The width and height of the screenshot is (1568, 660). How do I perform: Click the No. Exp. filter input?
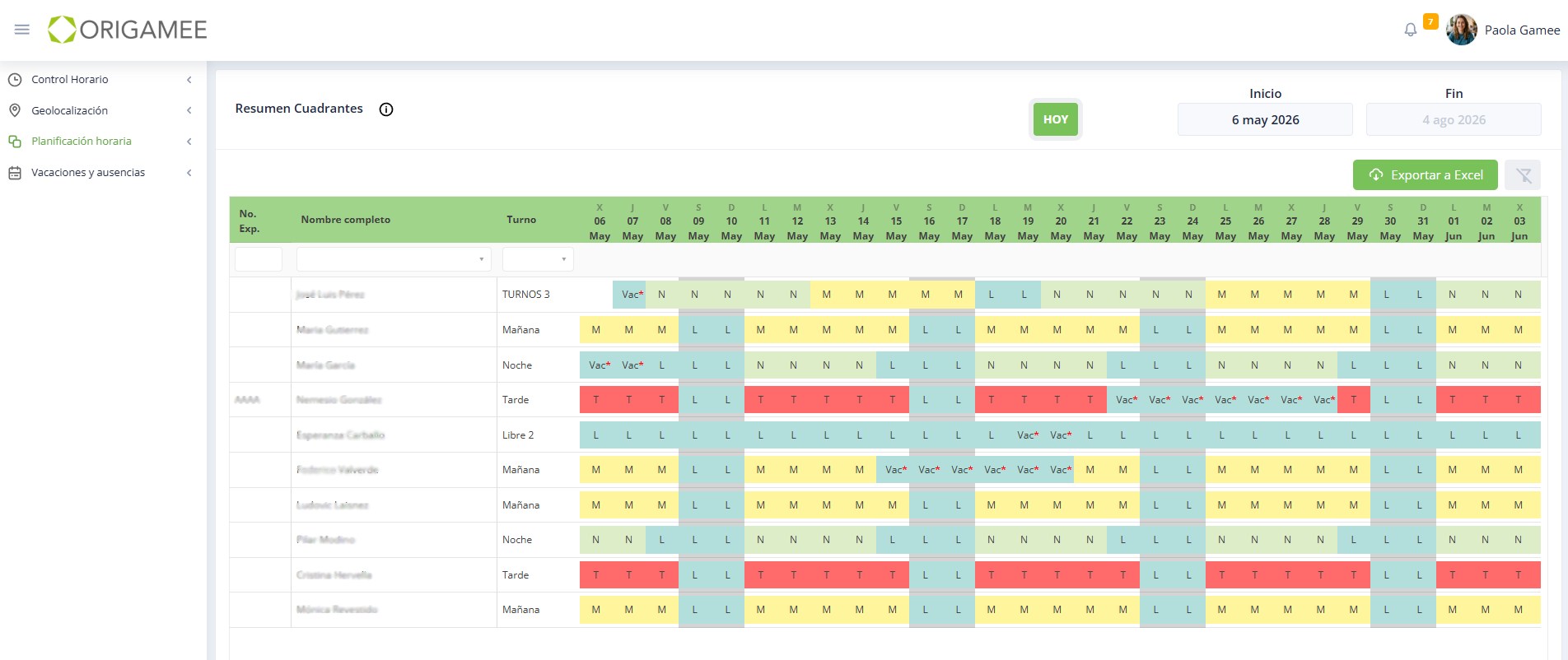(259, 259)
